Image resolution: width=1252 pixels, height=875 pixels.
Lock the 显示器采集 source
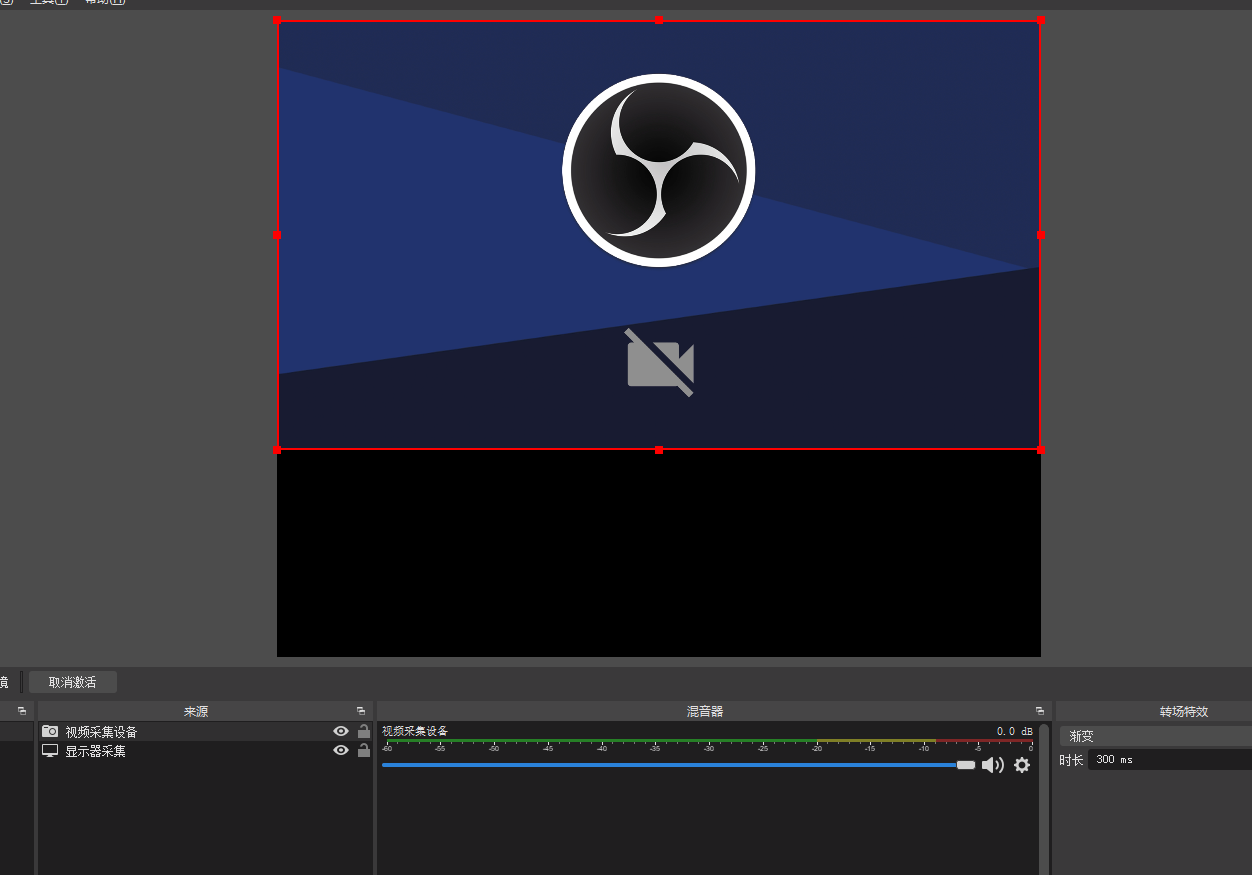364,750
